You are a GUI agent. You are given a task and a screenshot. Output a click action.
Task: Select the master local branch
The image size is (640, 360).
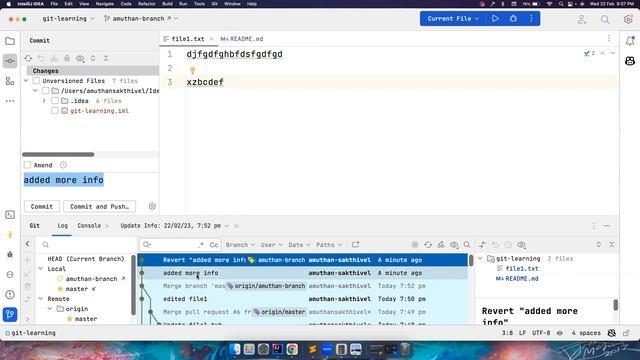pyautogui.click(x=77, y=289)
